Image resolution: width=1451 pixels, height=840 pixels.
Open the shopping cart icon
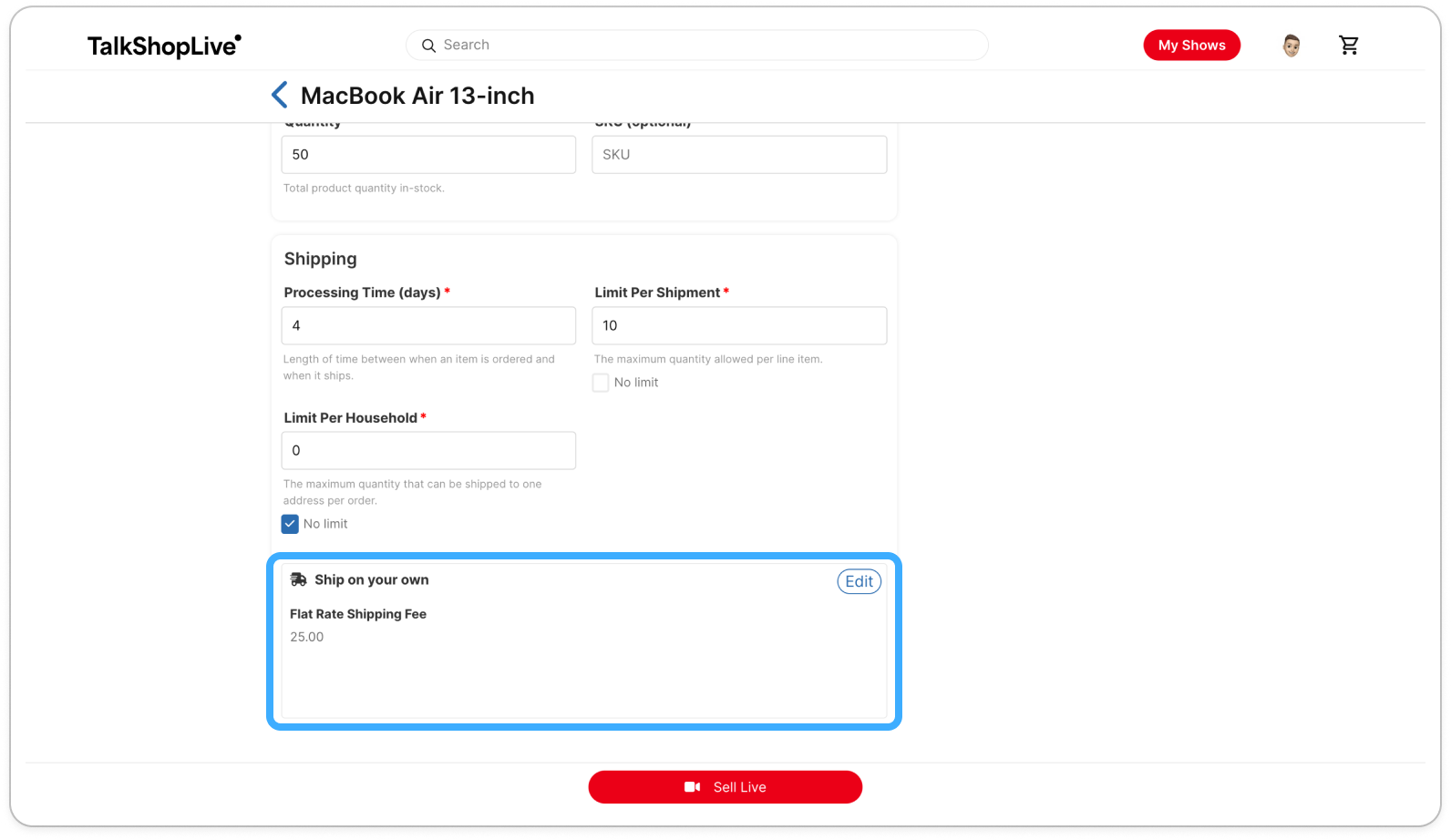1349,45
